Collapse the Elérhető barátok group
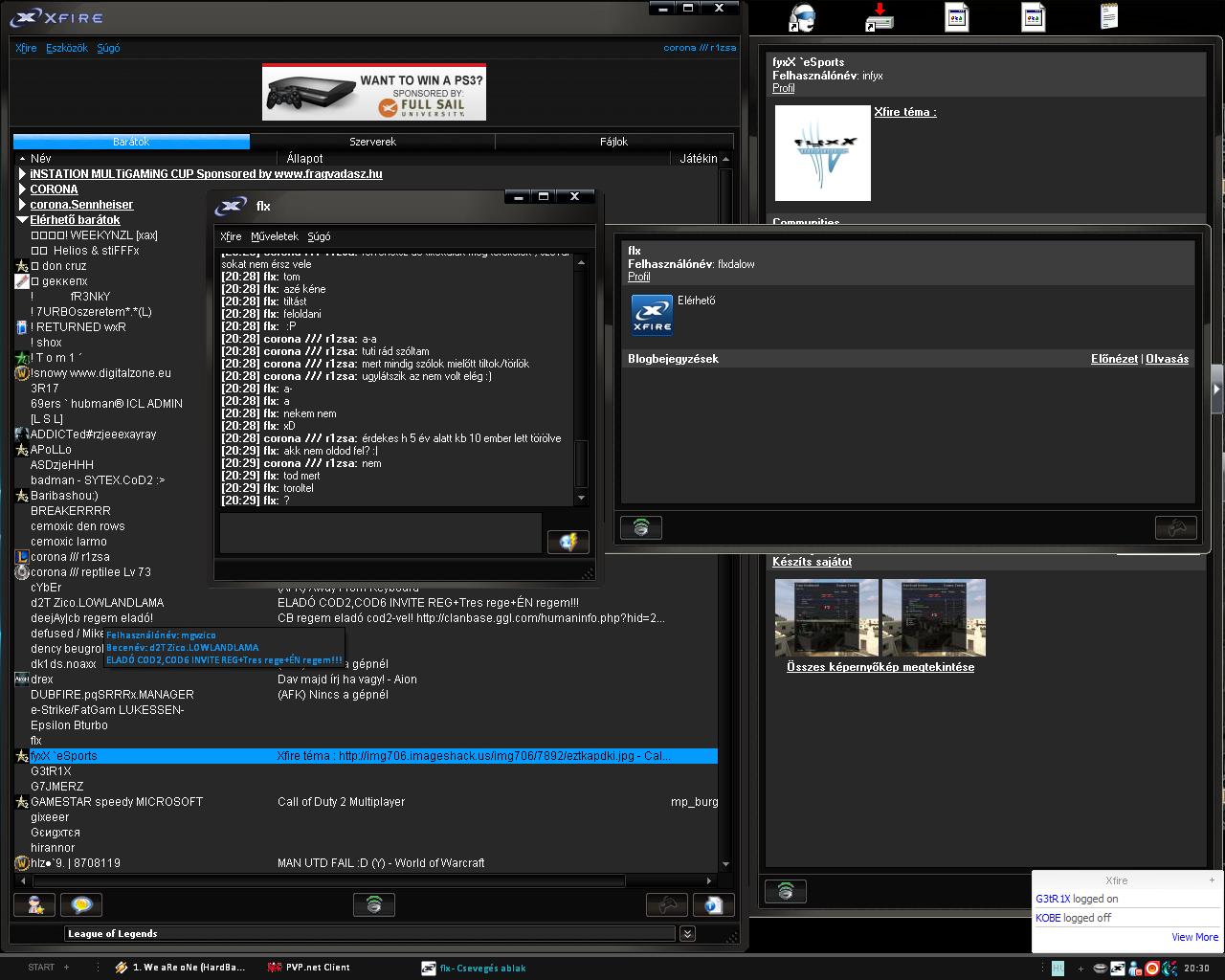Screen dimensions: 1225x980 [x=22, y=220]
